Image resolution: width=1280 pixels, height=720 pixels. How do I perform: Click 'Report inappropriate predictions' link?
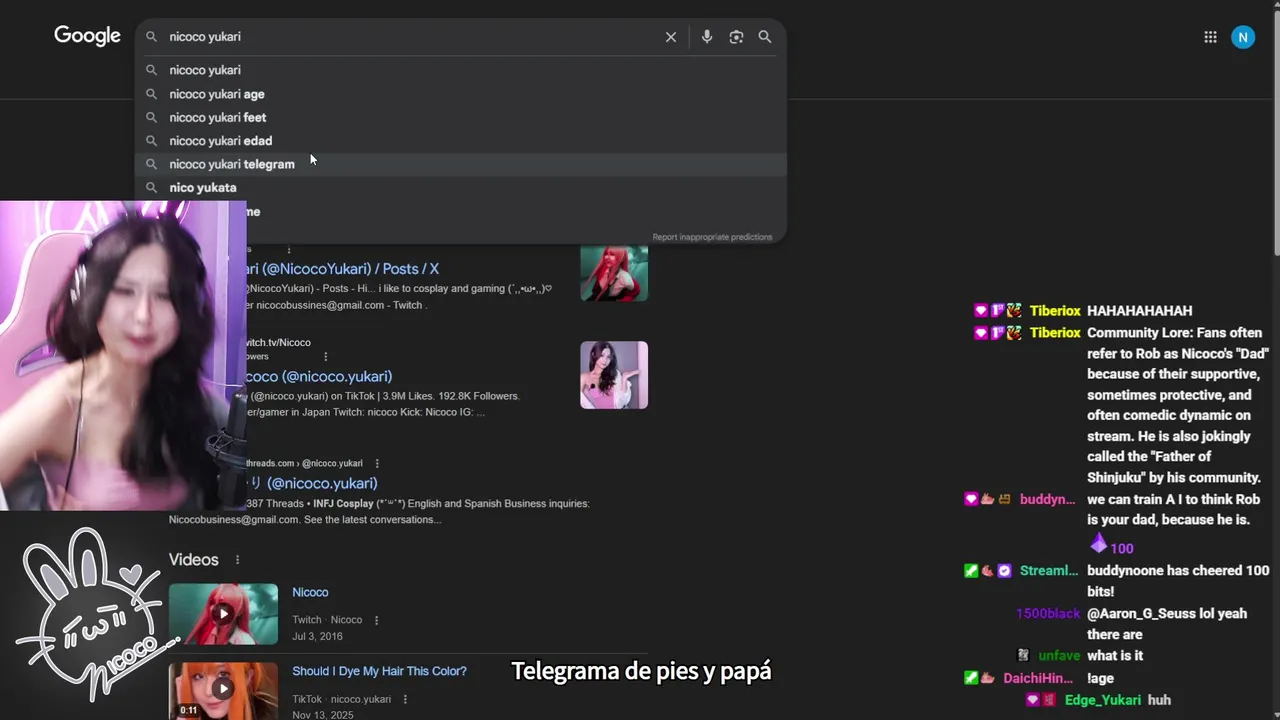click(712, 237)
